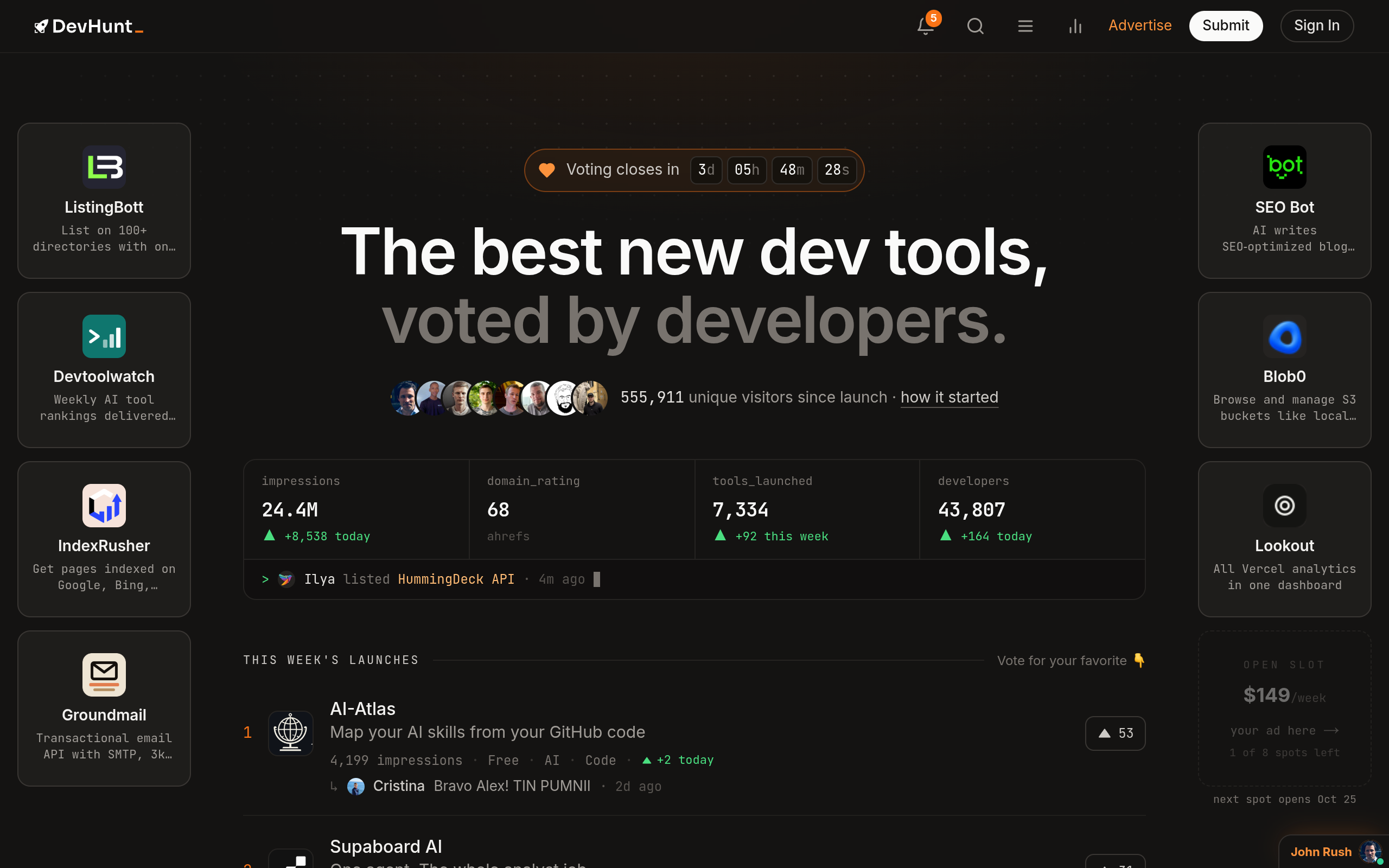Click the Groundmail card title

104,716
